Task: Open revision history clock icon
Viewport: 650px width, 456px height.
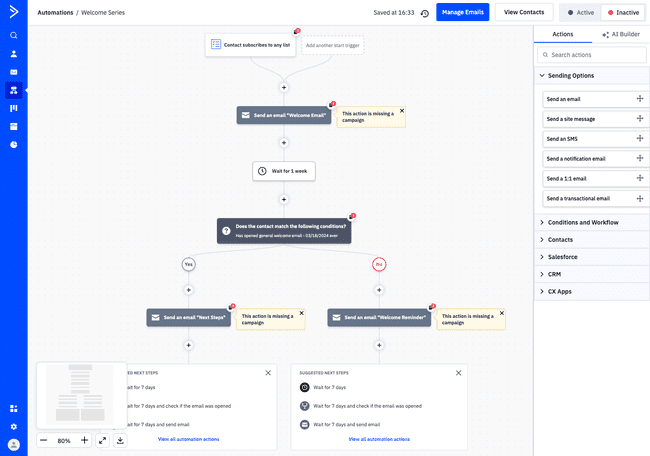Action: click(x=425, y=13)
